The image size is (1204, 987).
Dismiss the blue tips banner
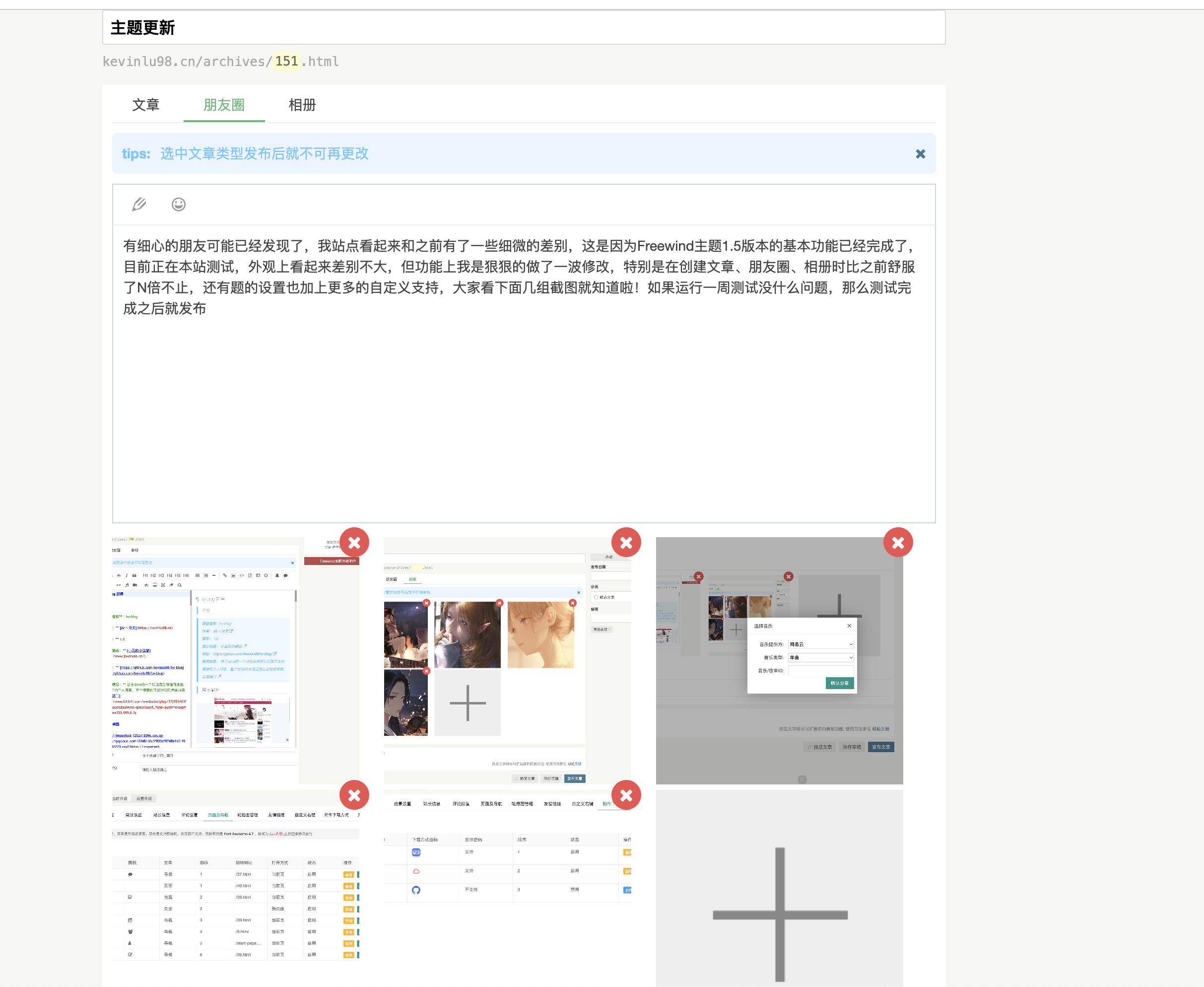(921, 154)
